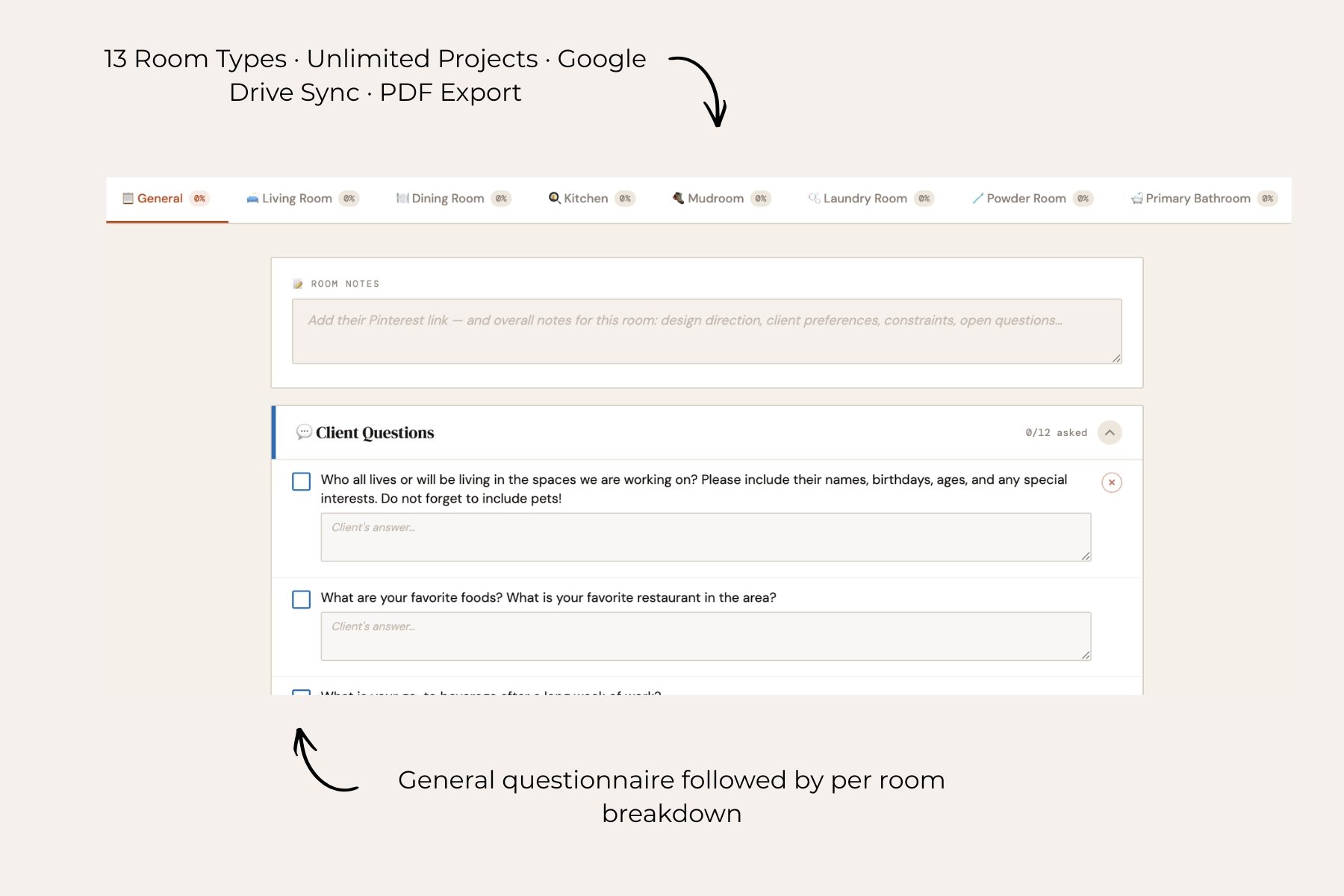Click the plate icon on Dining Room tab
The width and height of the screenshot is (1344, 896).
(402, 199)
